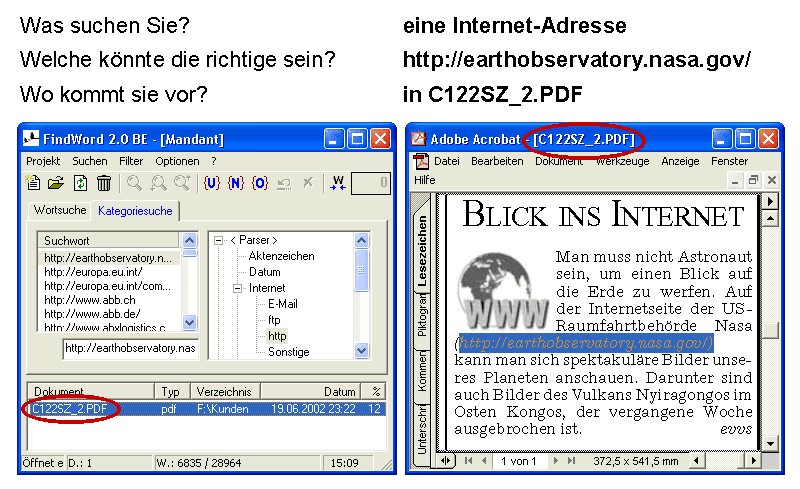Viewport: 800px width, 489px height.
Task: Click the category tree scroll down arrow
Action: (362, 351)
